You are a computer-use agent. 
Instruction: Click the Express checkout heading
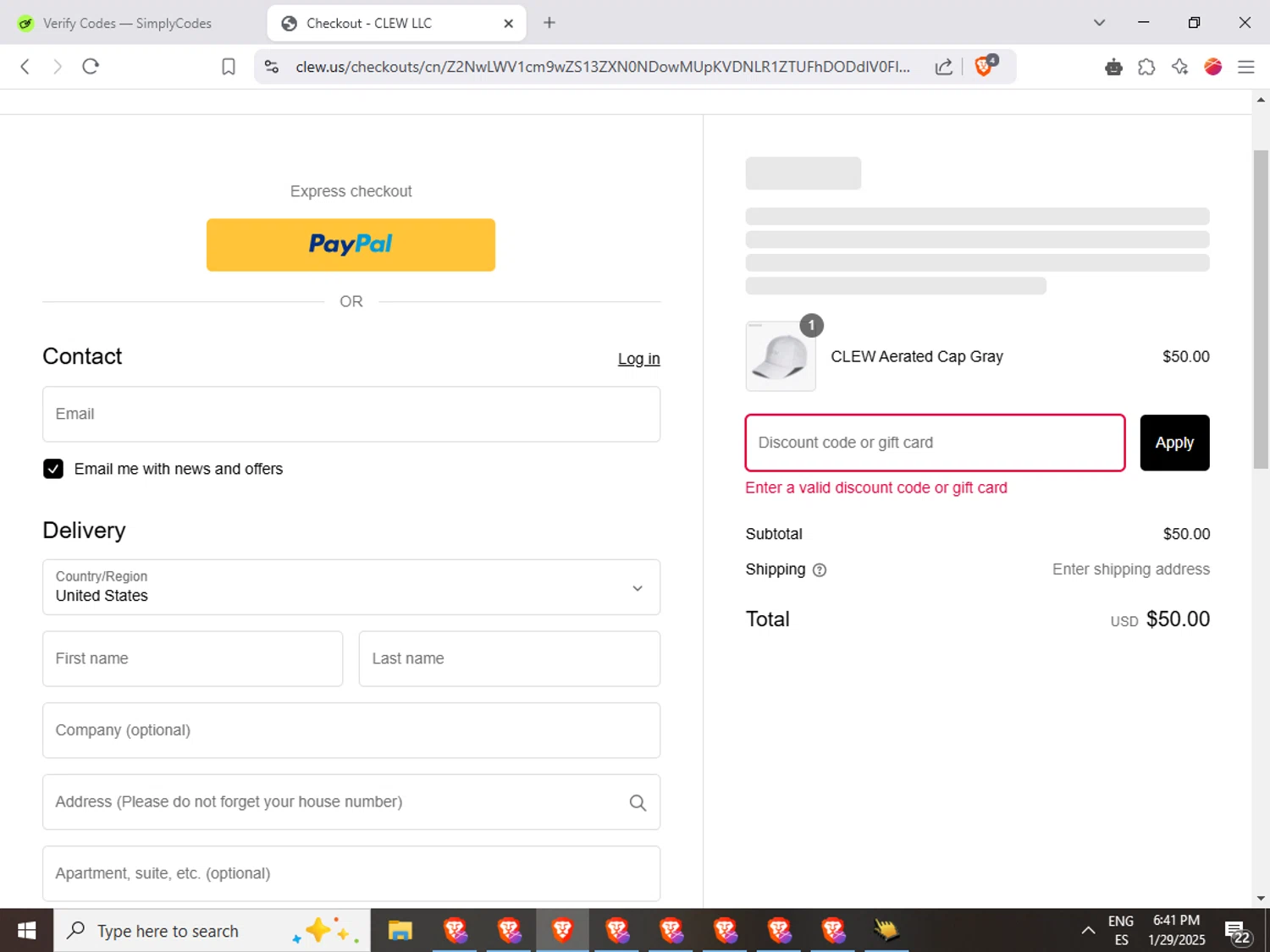(x=351, y=191)
